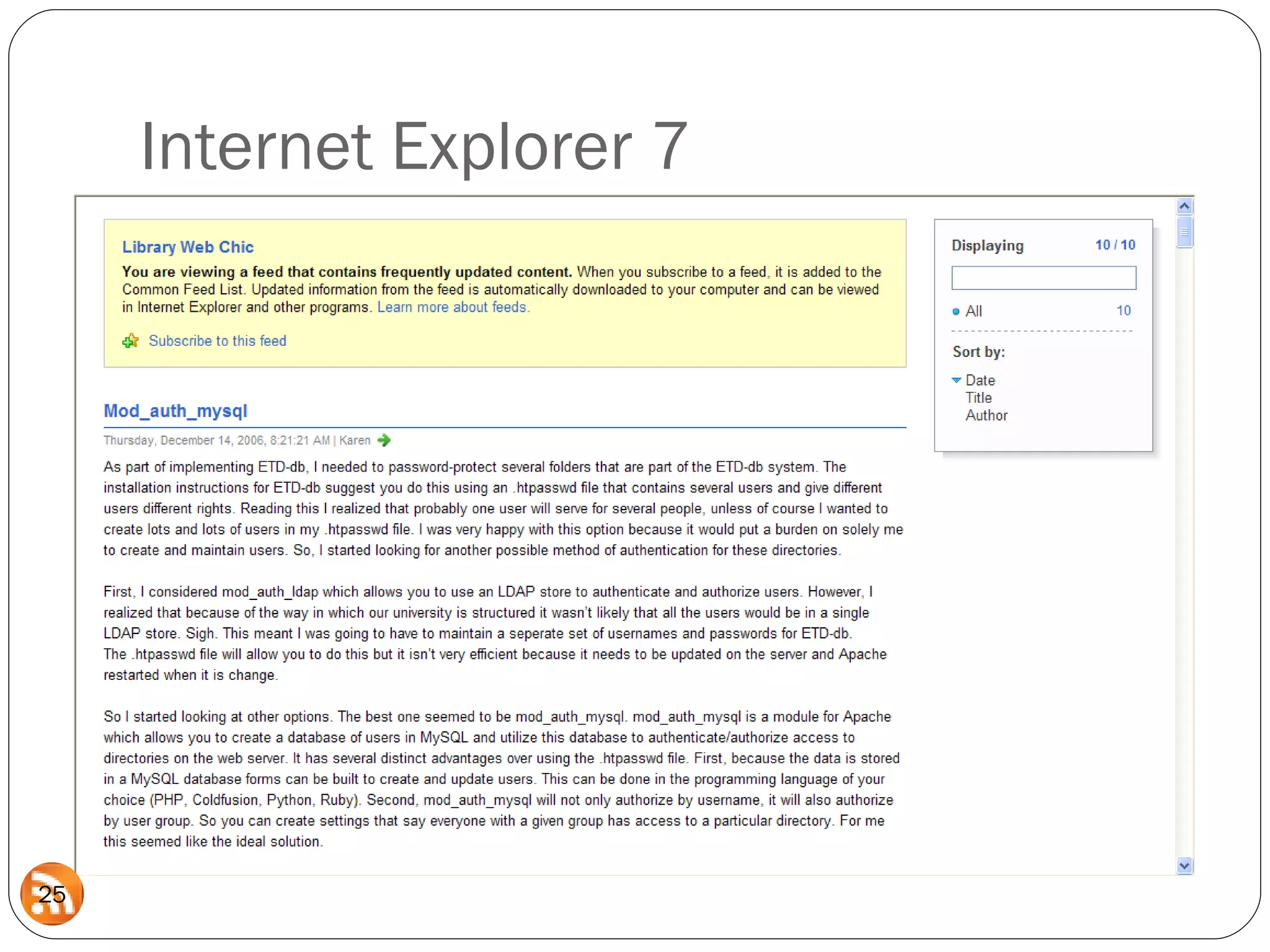
Task: Click the RSS feed icon in slide corner
Action: pos(52,893)
